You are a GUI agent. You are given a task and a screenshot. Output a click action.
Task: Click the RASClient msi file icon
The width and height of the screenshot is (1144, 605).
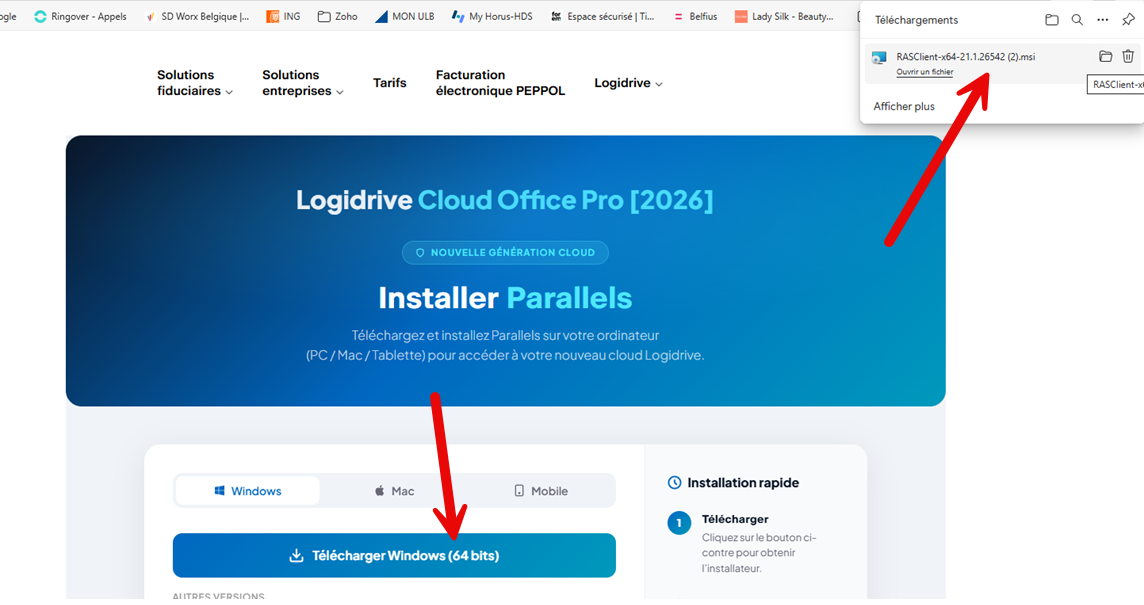click(x=879, y=58)
